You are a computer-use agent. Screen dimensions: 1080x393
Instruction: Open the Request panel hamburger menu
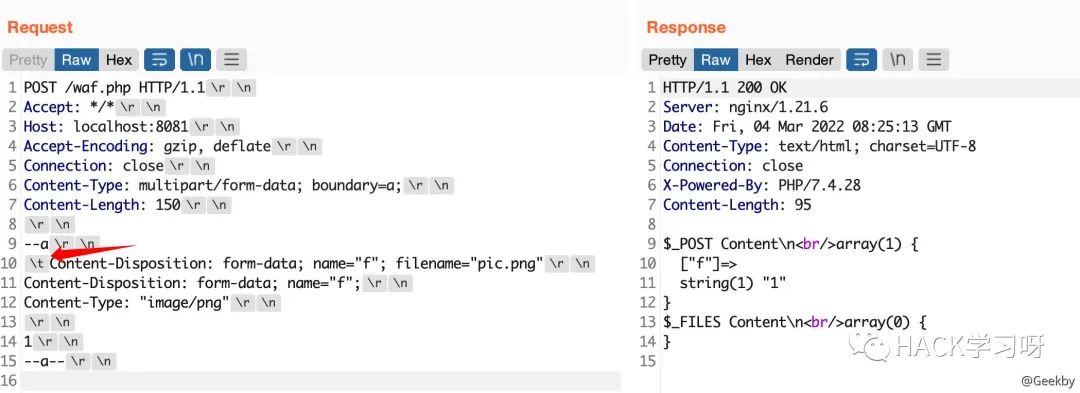coord(231,60)
